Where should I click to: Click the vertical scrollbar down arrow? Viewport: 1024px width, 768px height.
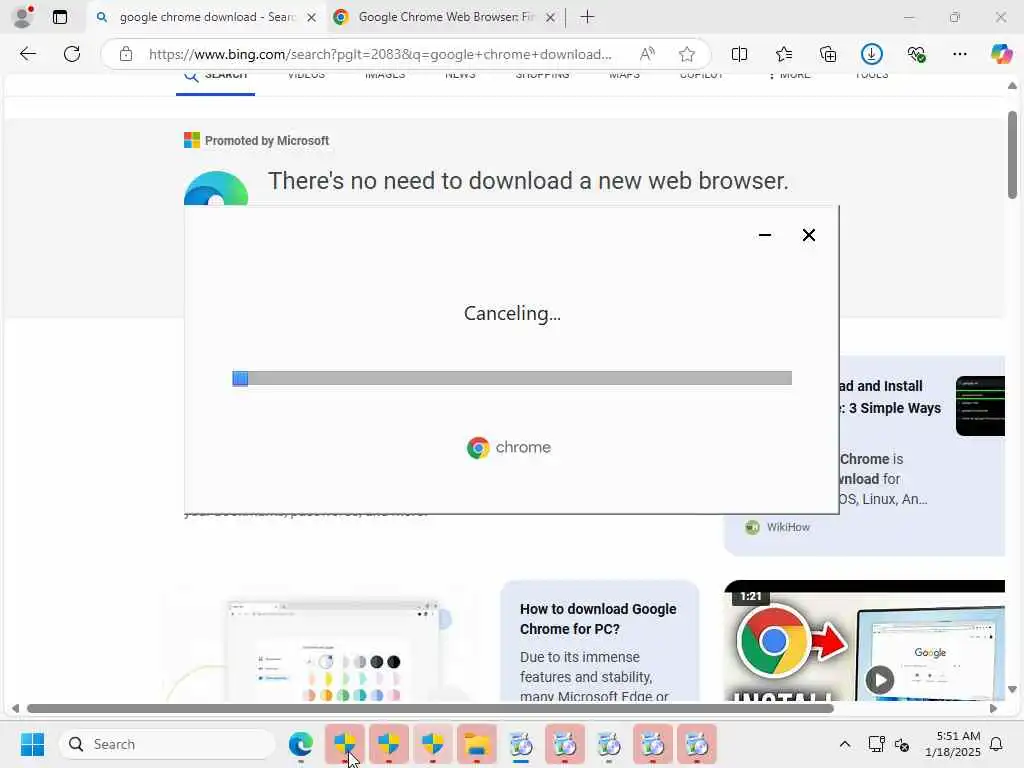pyautogui.click(x=1012, y=689)
